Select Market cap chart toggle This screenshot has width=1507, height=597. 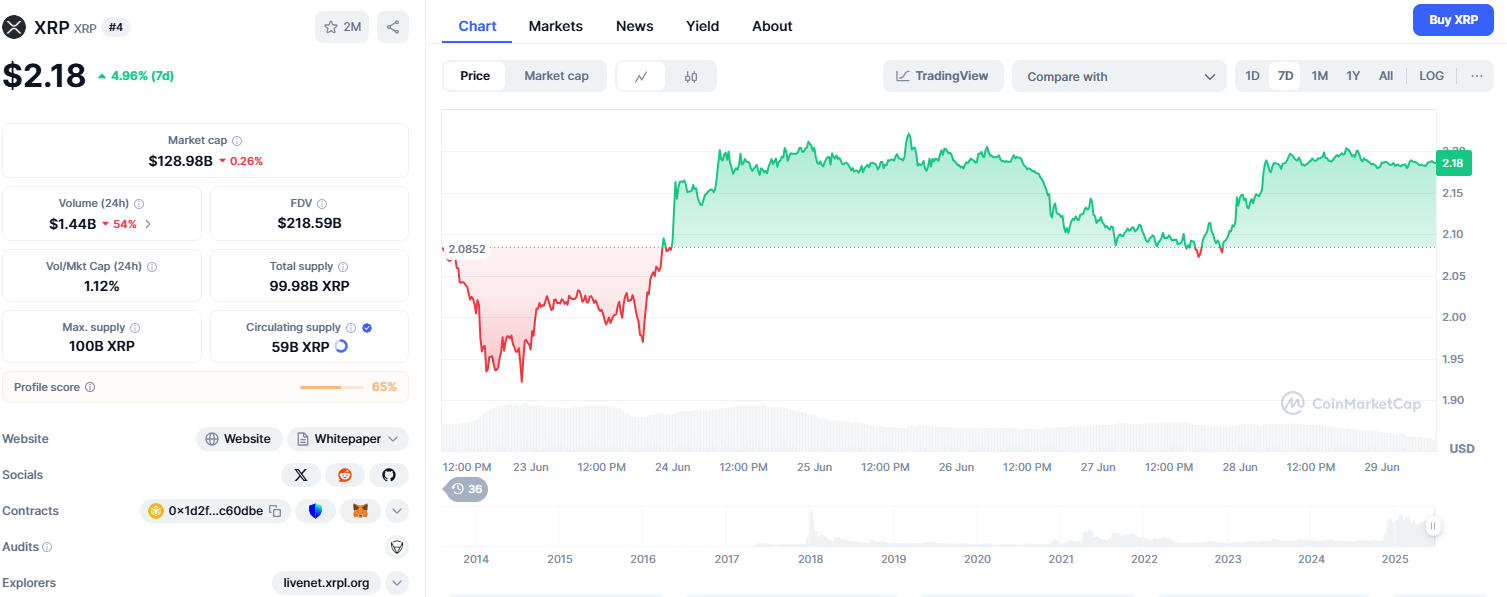pyautogui.click(x=556, y=76)
